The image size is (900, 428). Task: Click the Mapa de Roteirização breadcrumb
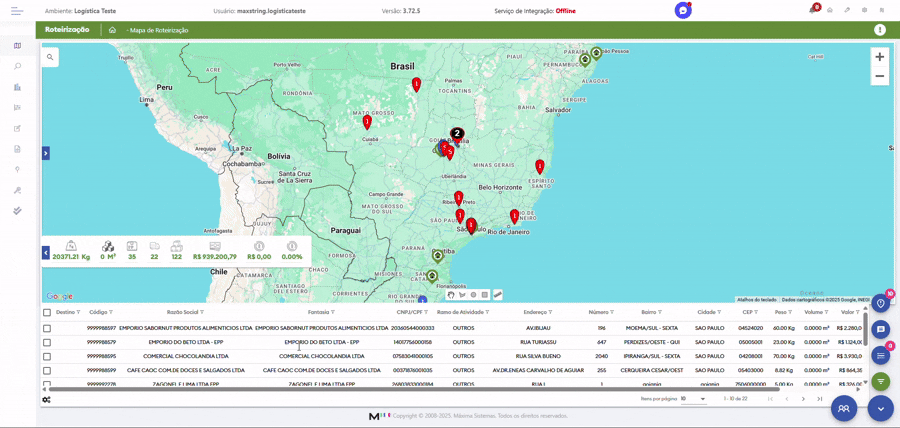click(159, 30)
